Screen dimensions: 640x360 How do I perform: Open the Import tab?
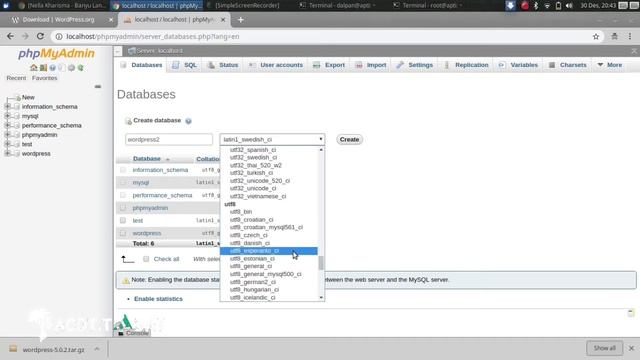pyautogui.click(x=371, y=65)
